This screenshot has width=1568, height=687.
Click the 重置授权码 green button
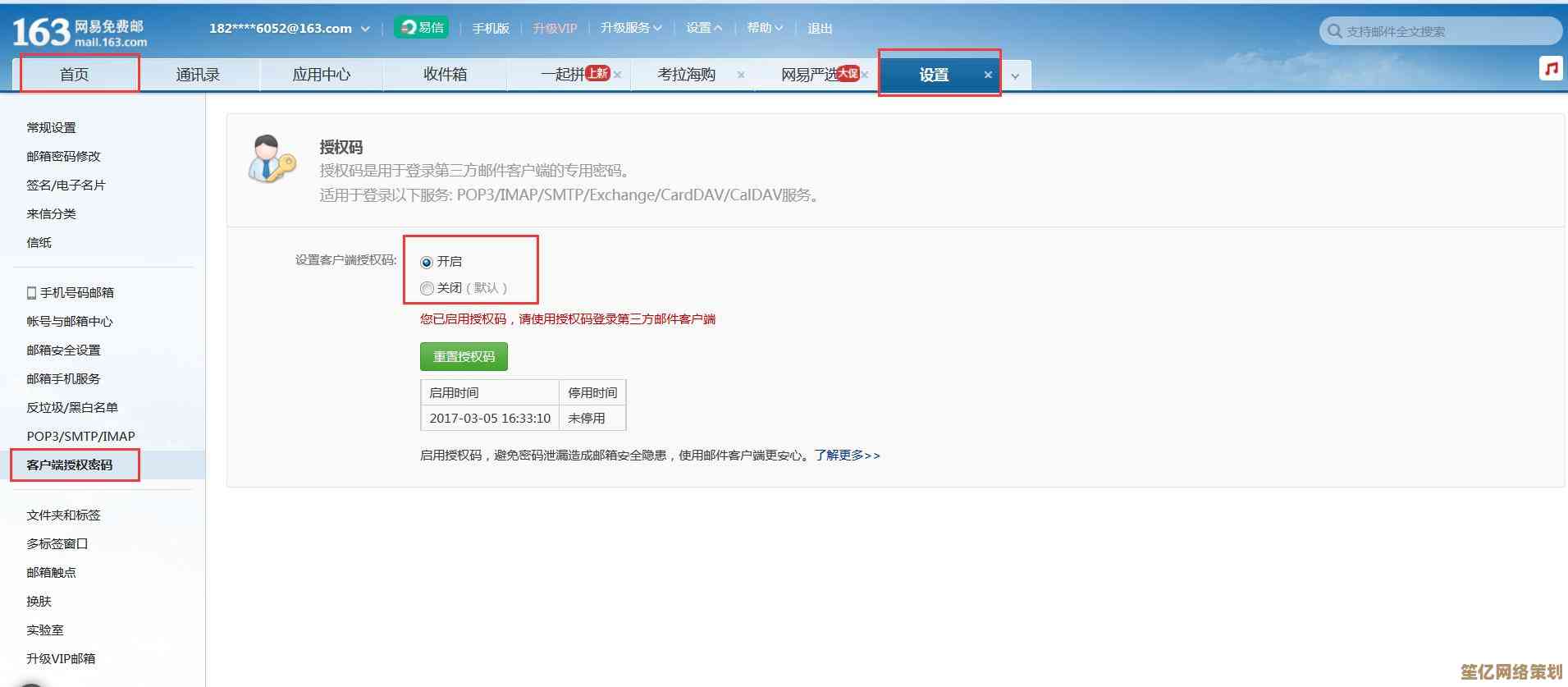click(464, 357)
